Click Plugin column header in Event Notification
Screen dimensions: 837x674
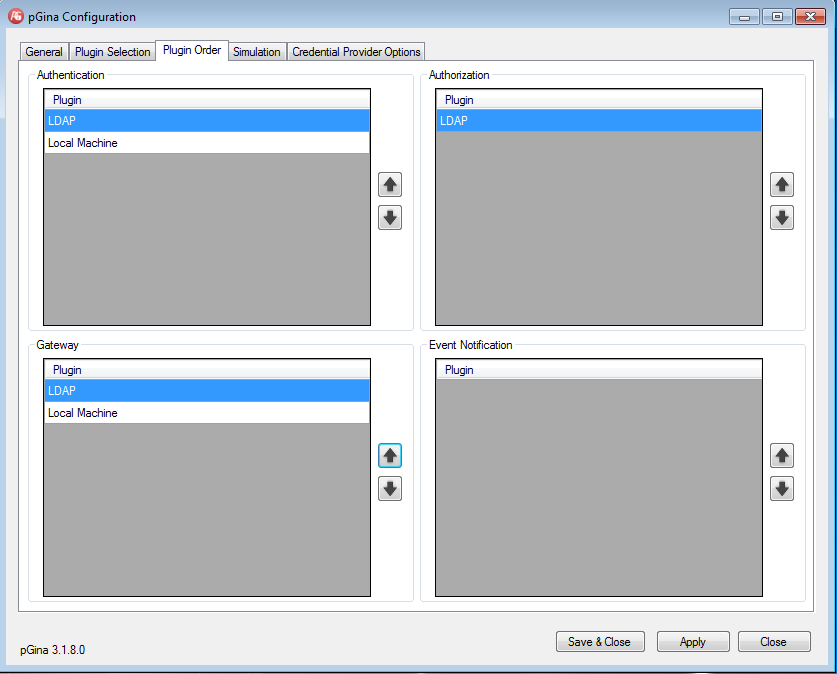599,370
